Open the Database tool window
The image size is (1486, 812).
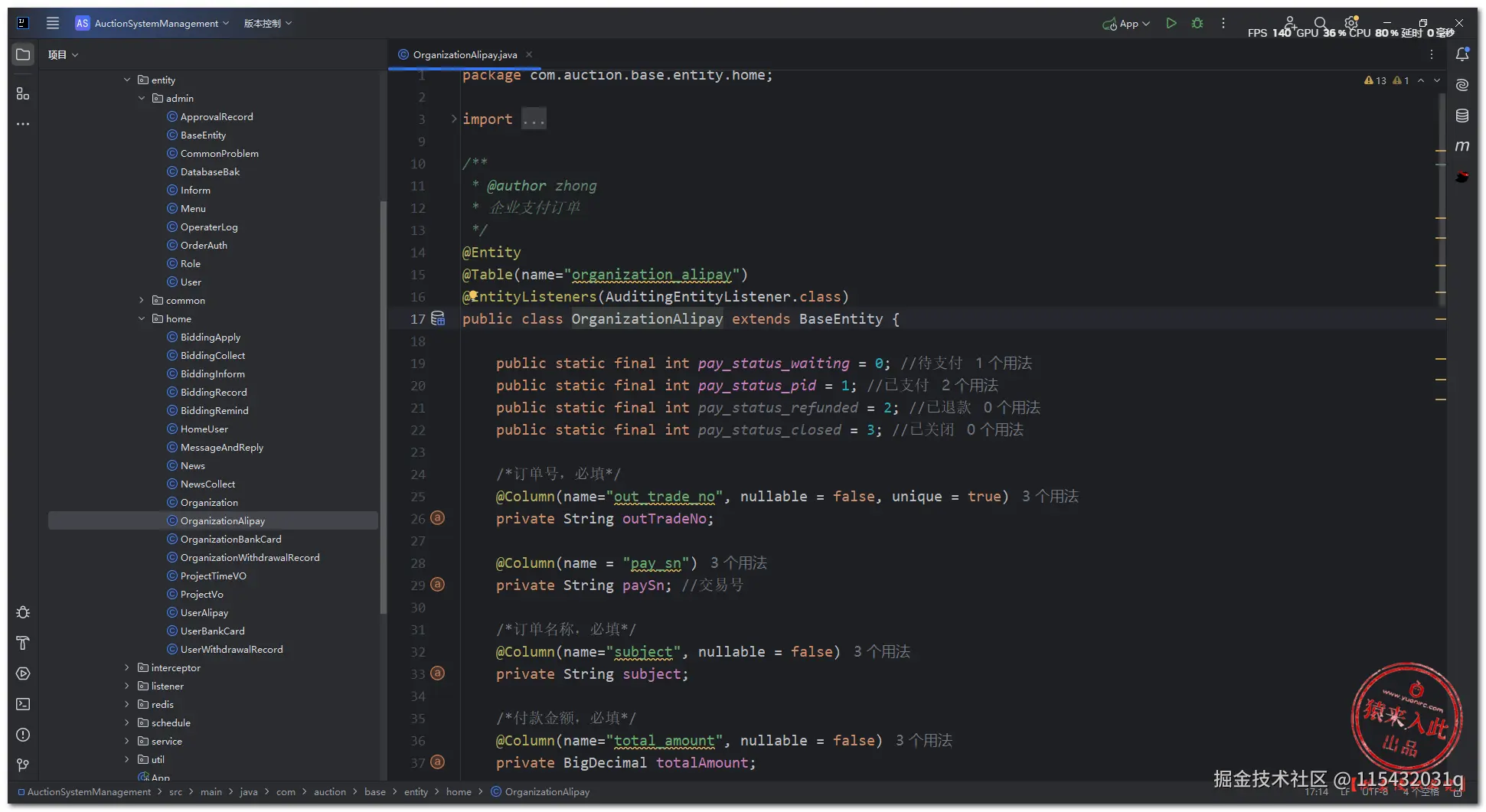tap(1462, 116)
